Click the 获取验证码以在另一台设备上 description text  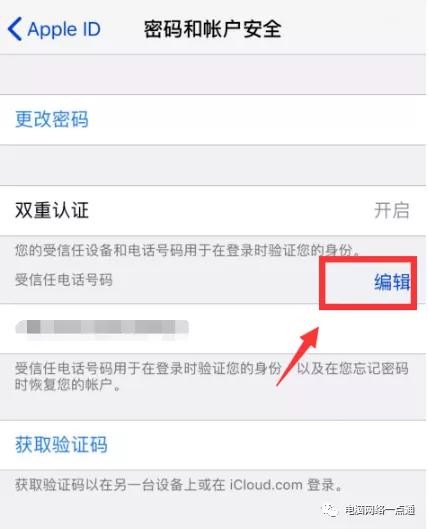point(179,485)
